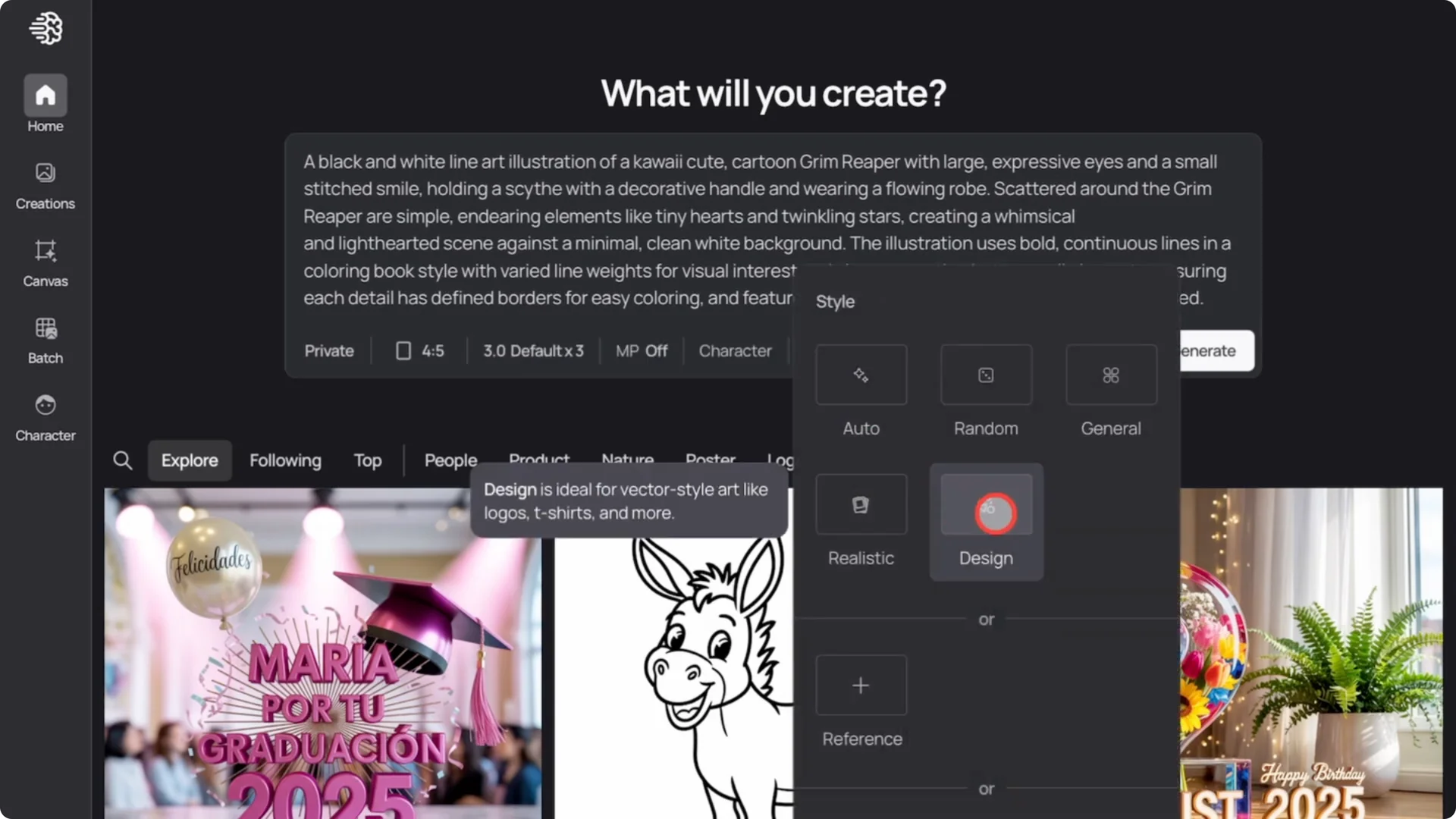Select the Canvas tool in the sidebar

coord(45,262)
